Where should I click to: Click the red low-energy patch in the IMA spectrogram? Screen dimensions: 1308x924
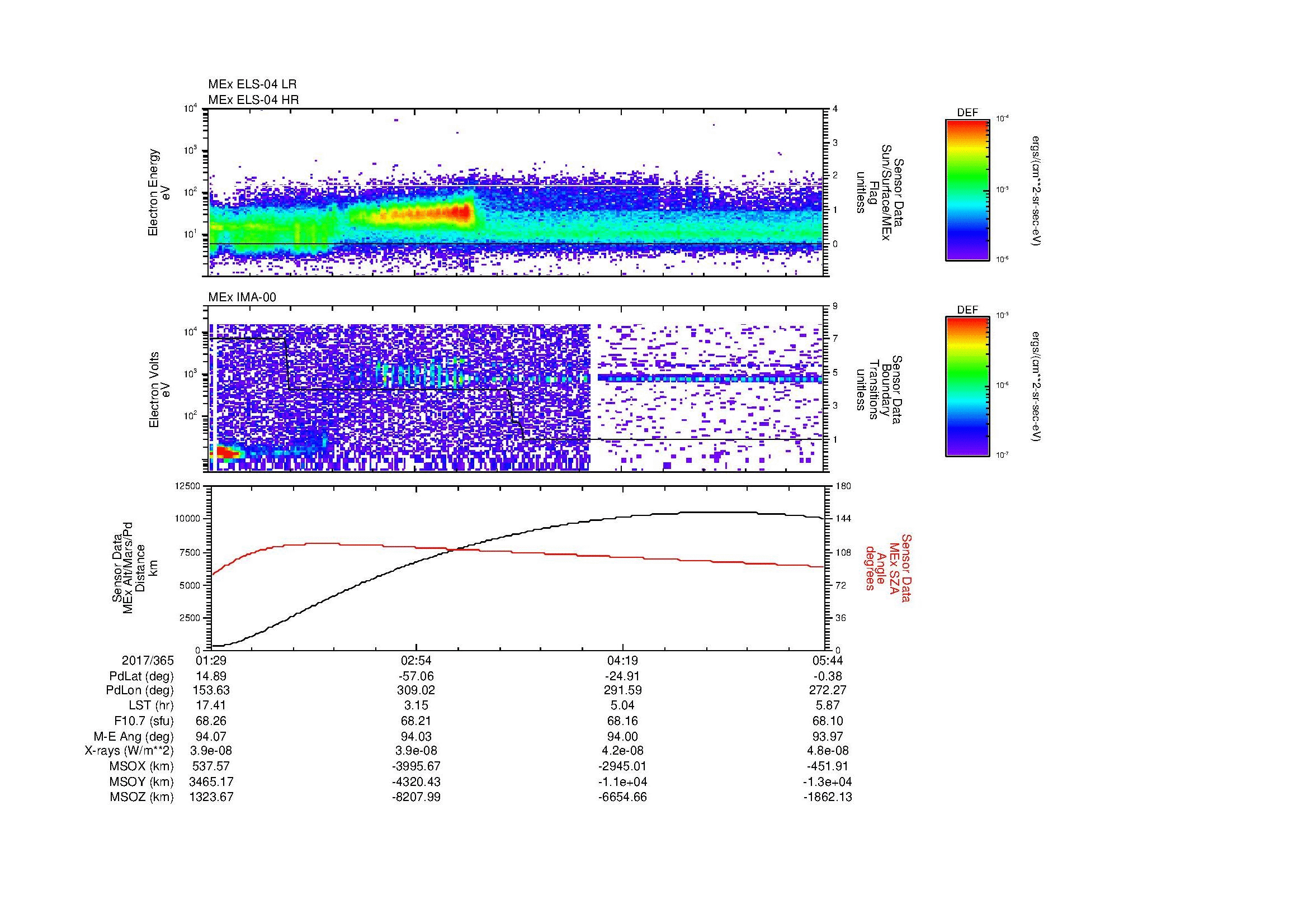click(x=225, y=453)
